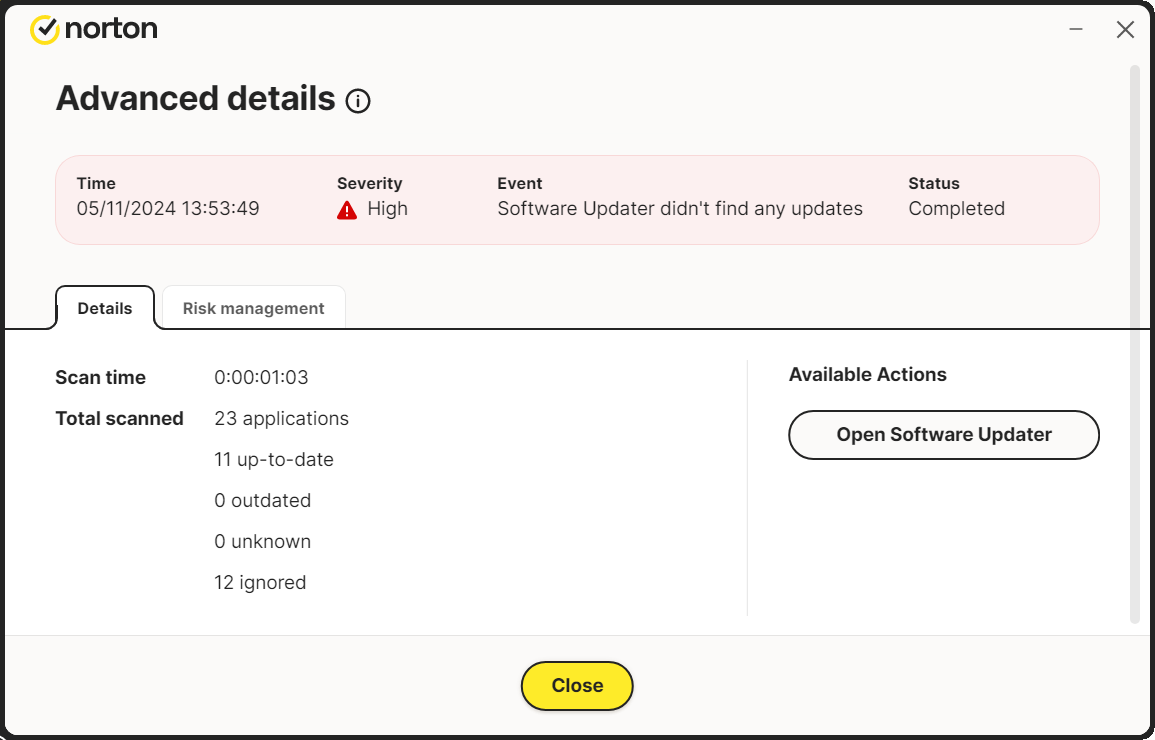Open Software Updater from Available Actions

pyautogui.click(x=943, y=435)
